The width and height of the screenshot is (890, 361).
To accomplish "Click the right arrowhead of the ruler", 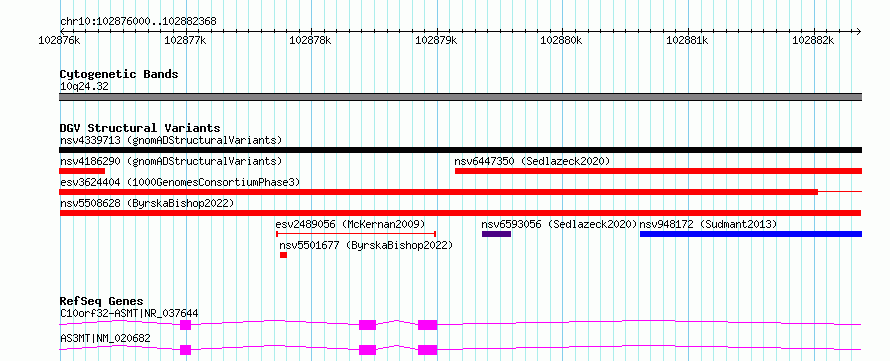I will [x=858, y=31].
